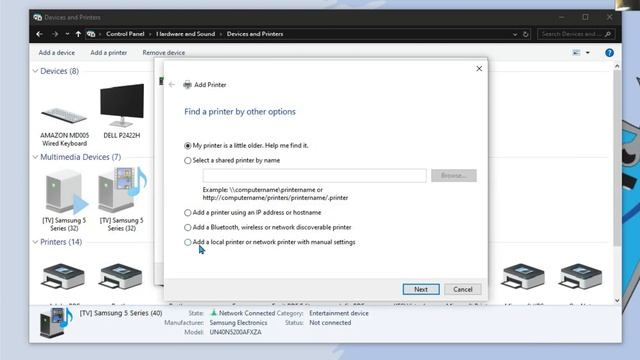Image resolution: width=640 pixels, height=360 pixels.
Task: Go back in Devices and Printers window
Action: tap(40, 34)
